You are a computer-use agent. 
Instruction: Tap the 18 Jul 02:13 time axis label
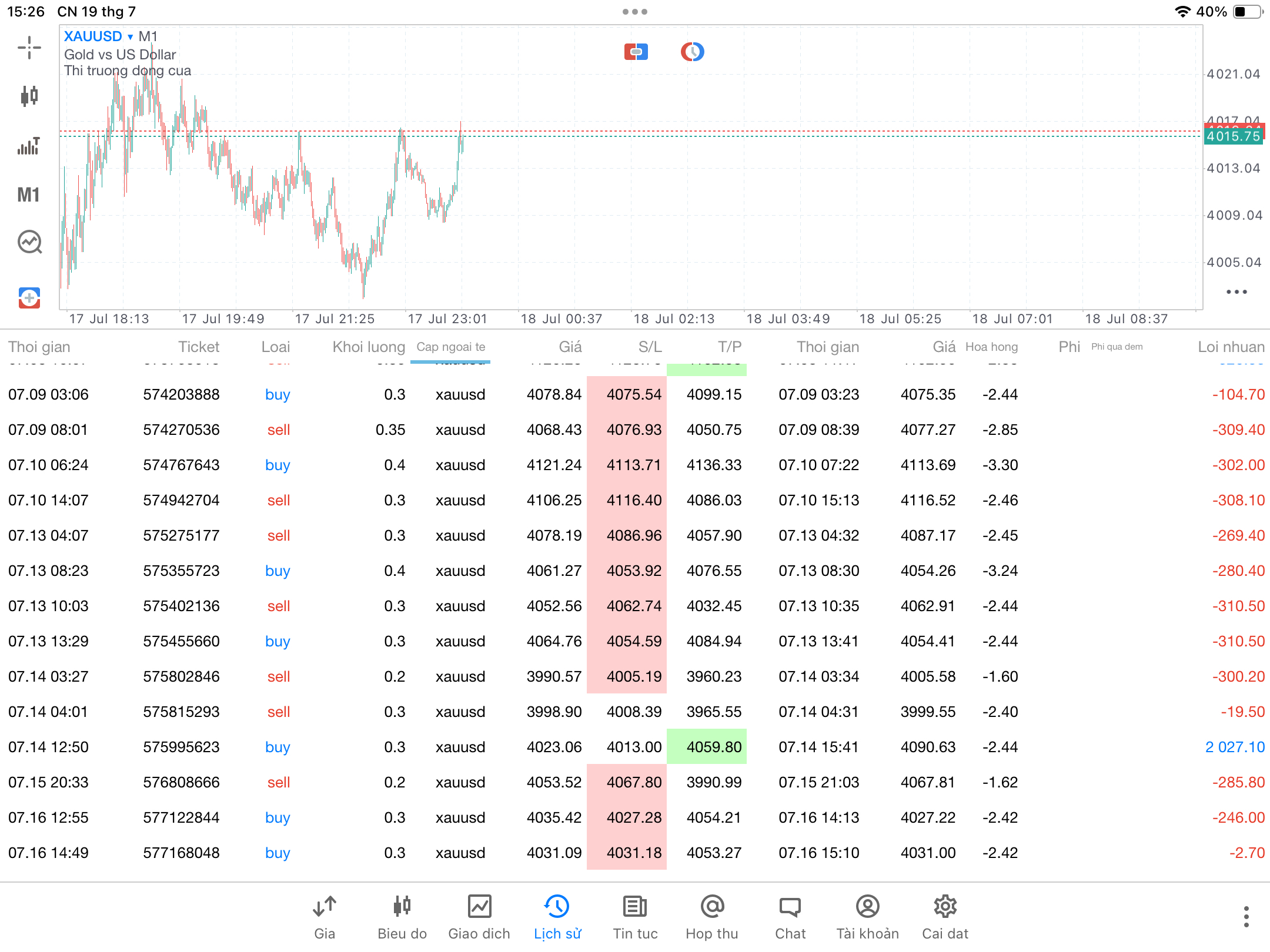[x=674, y=319]
